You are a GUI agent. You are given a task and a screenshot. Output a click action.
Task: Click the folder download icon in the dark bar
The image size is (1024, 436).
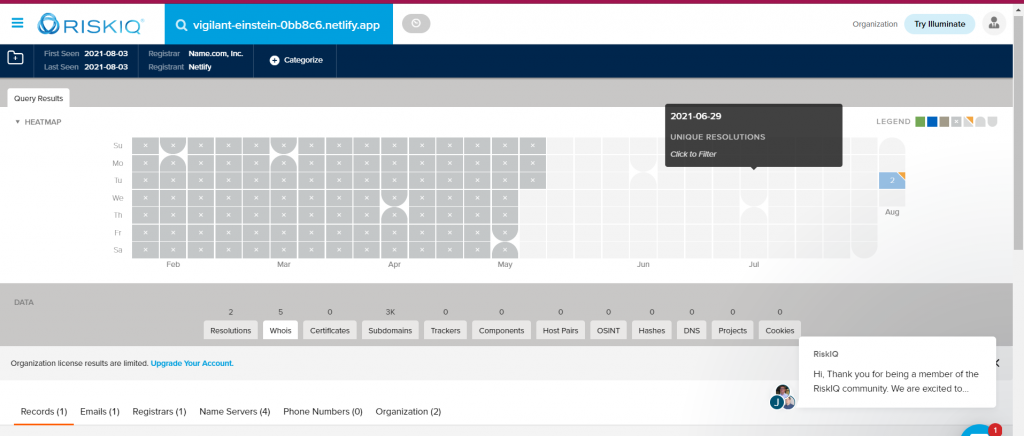pyautogui.click(x=15, y=58)
